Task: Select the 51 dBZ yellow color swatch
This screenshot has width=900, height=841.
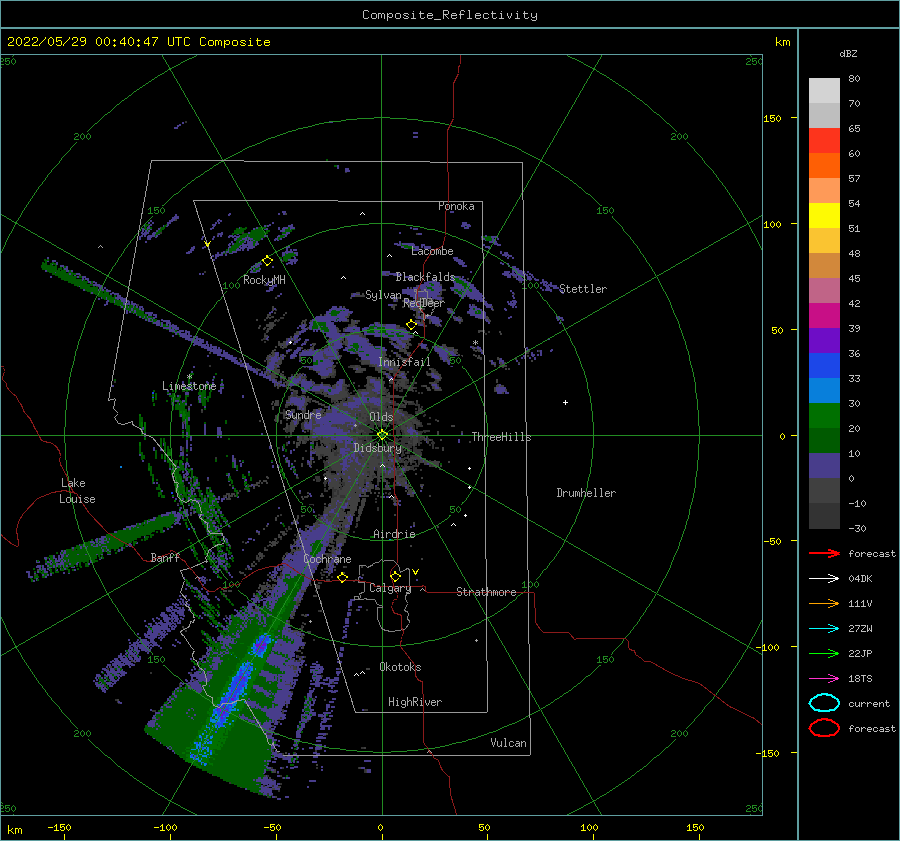Action: pos(824,216)
